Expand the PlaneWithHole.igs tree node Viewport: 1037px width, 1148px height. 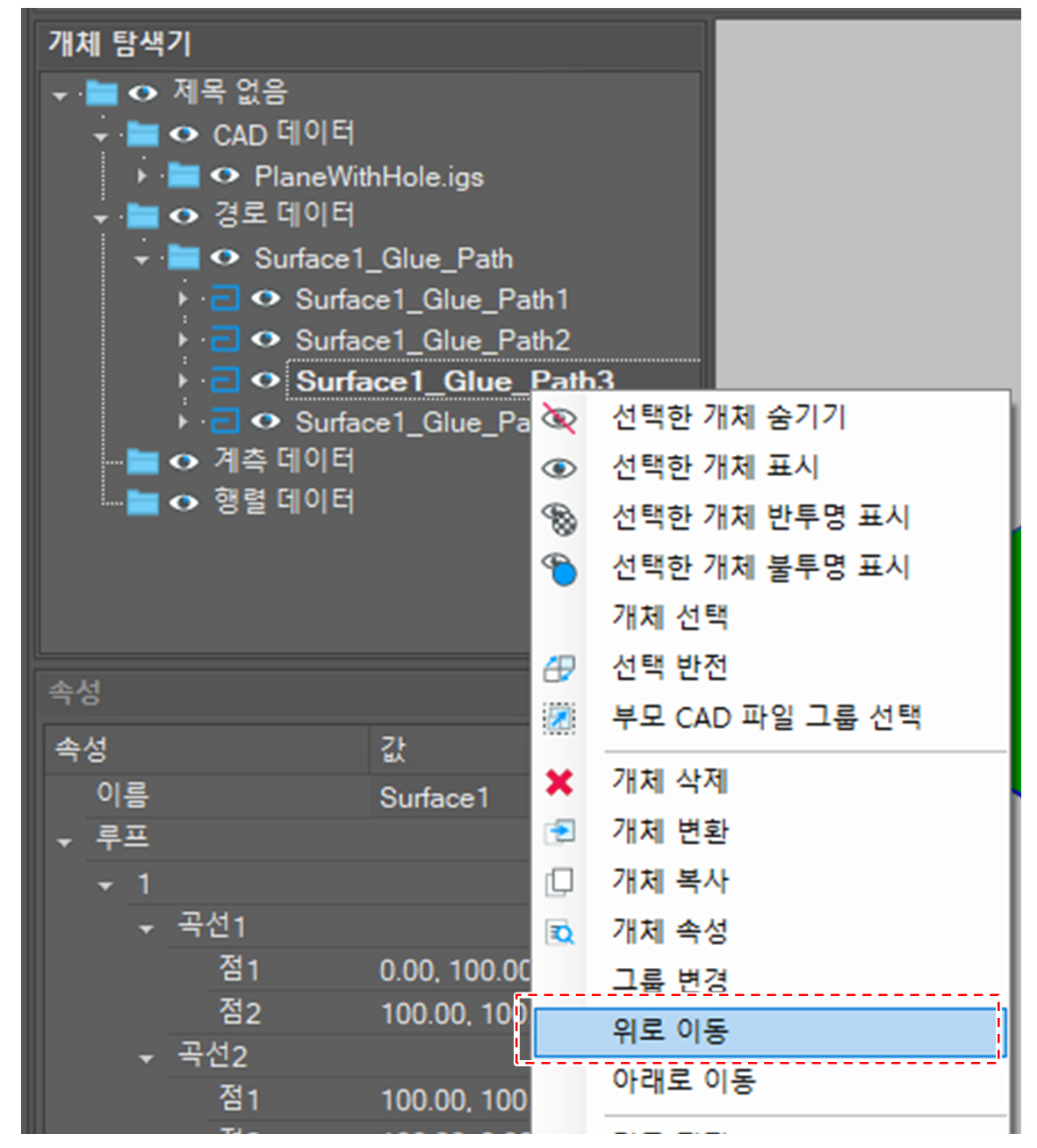142,177
